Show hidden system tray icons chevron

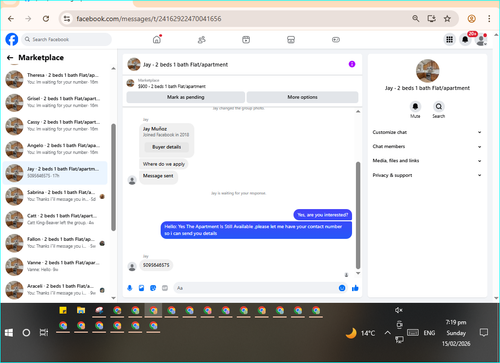pos(387,333)
